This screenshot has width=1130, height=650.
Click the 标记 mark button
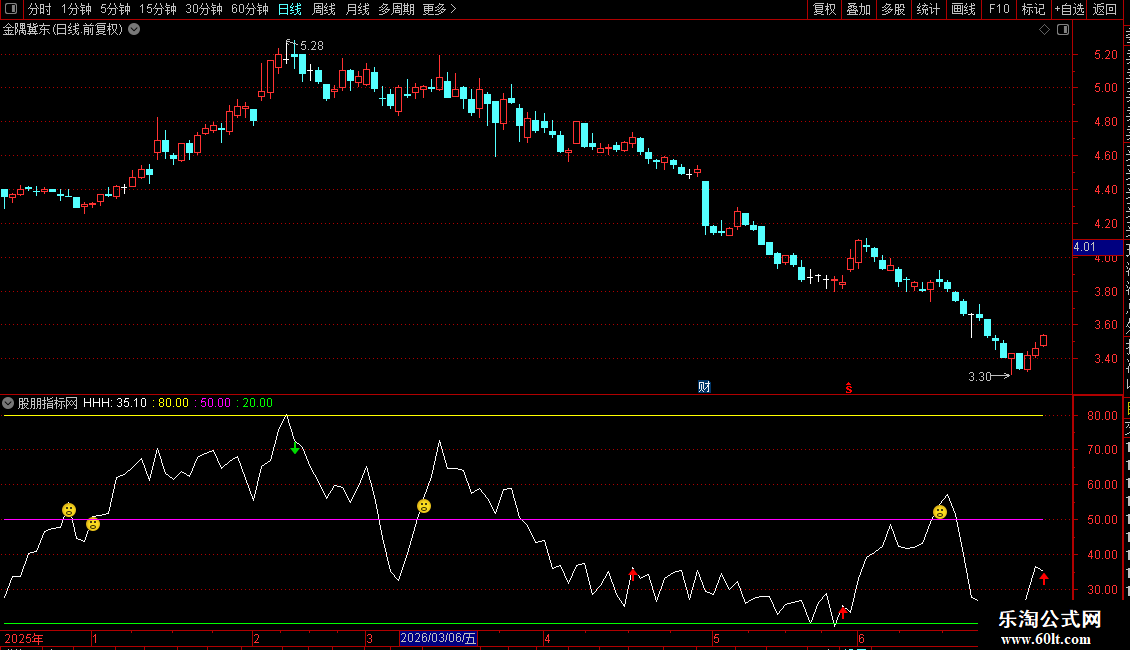1033,9
